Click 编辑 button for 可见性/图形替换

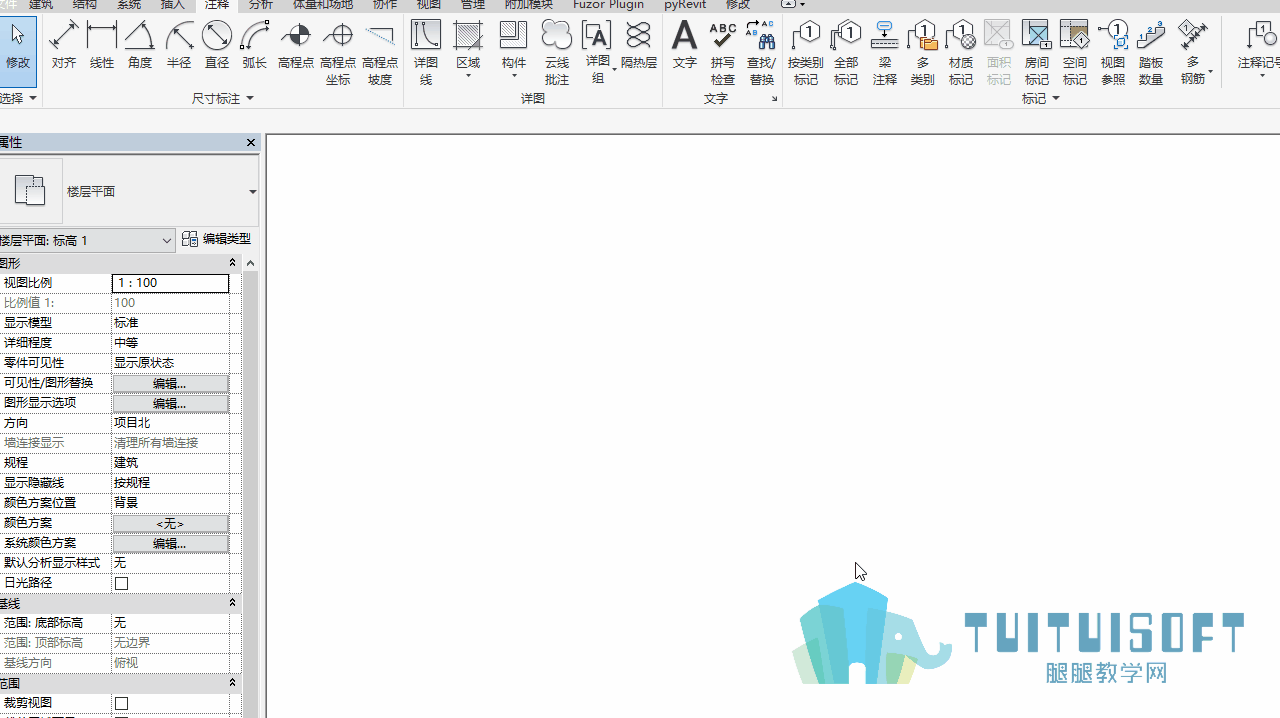[170, 383]
